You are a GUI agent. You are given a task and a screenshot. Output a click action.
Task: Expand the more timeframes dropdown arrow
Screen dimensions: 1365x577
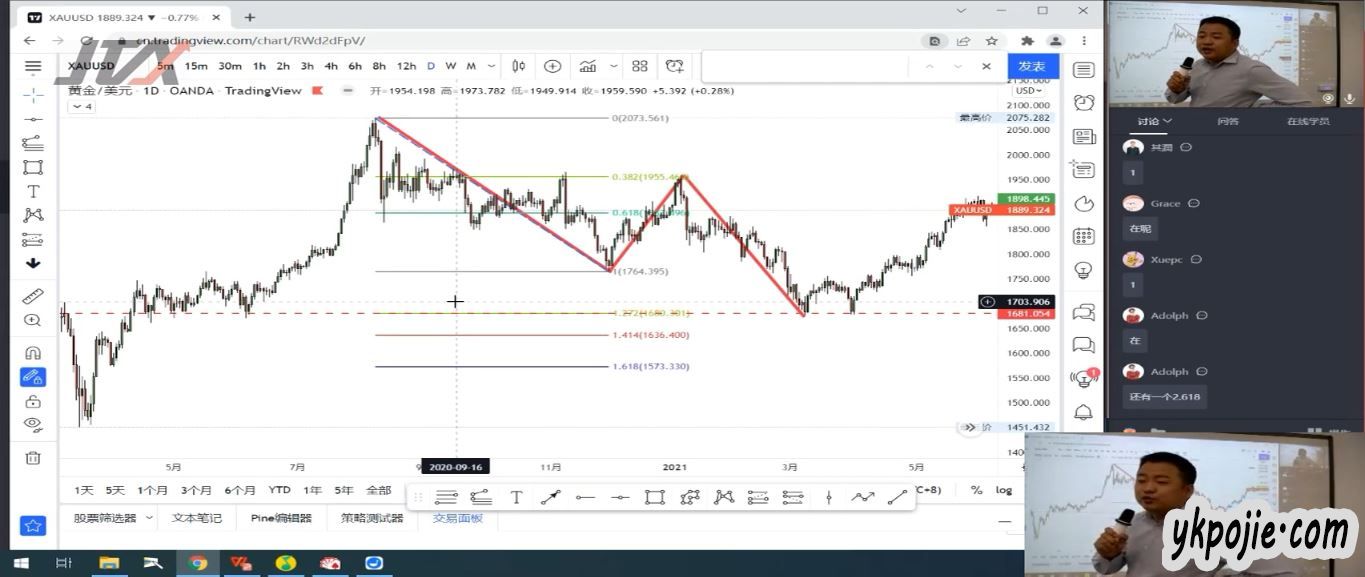point(491,66)
